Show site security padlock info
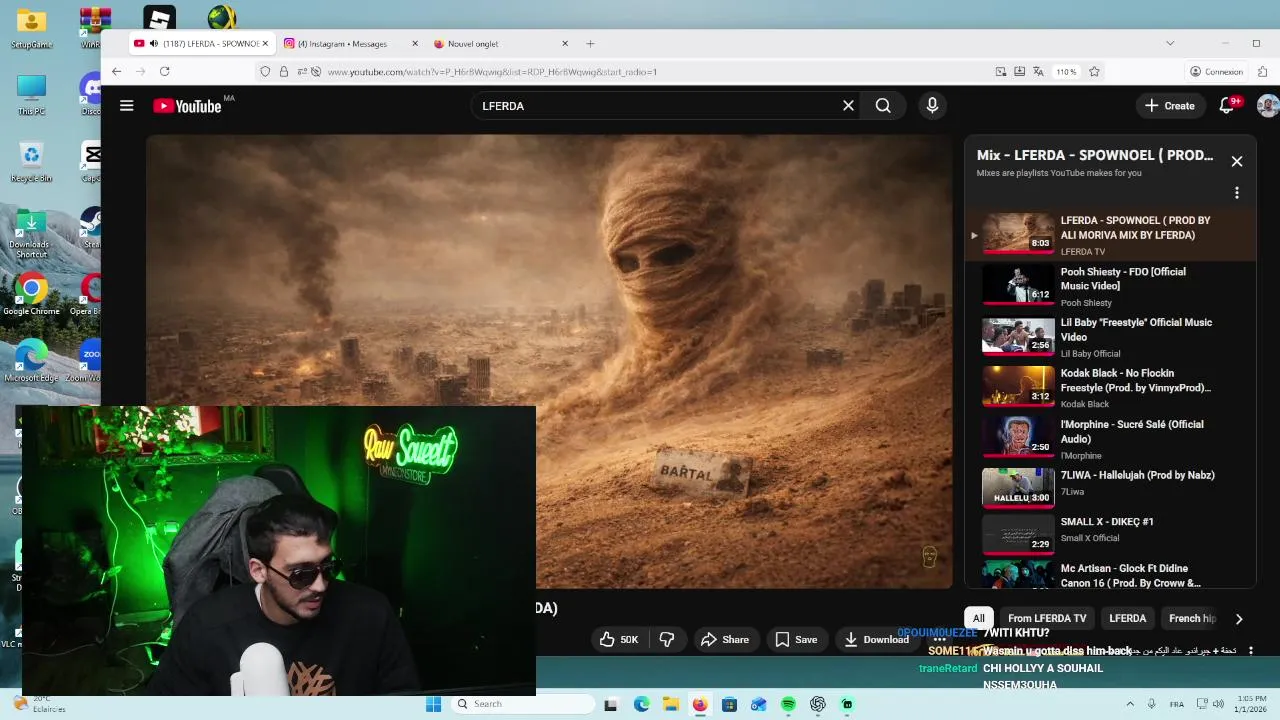Image resolution: width=1280 pixels, height=720 pixels. click(284, 71)
